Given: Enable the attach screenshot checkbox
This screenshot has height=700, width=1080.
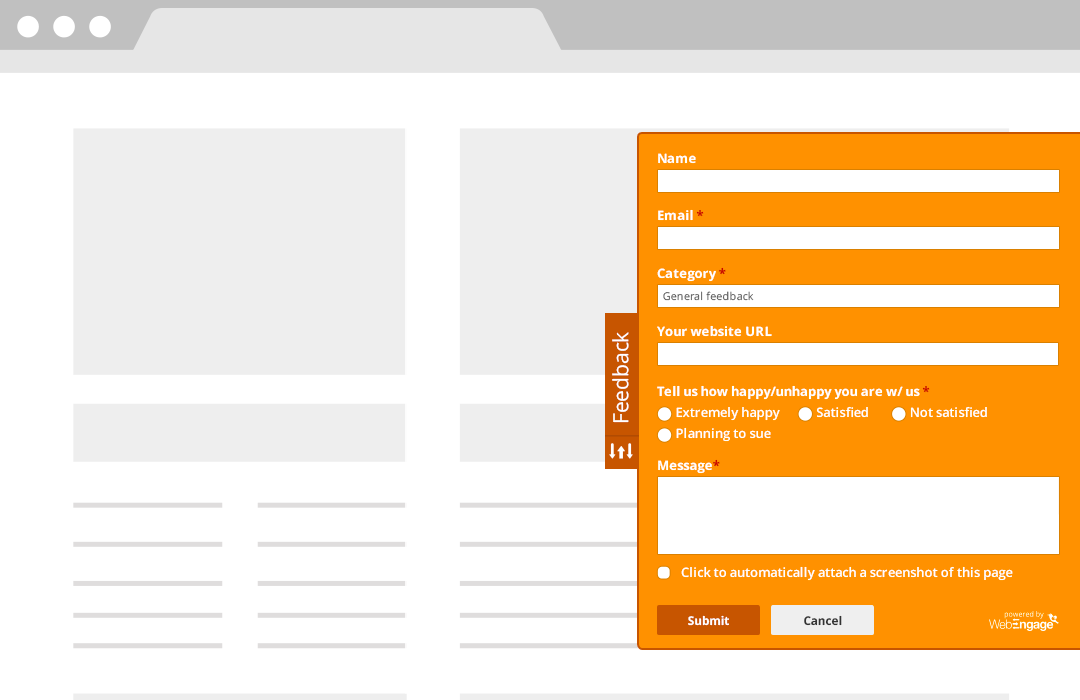Looking at the screenshot, I should tap(664, 573).
